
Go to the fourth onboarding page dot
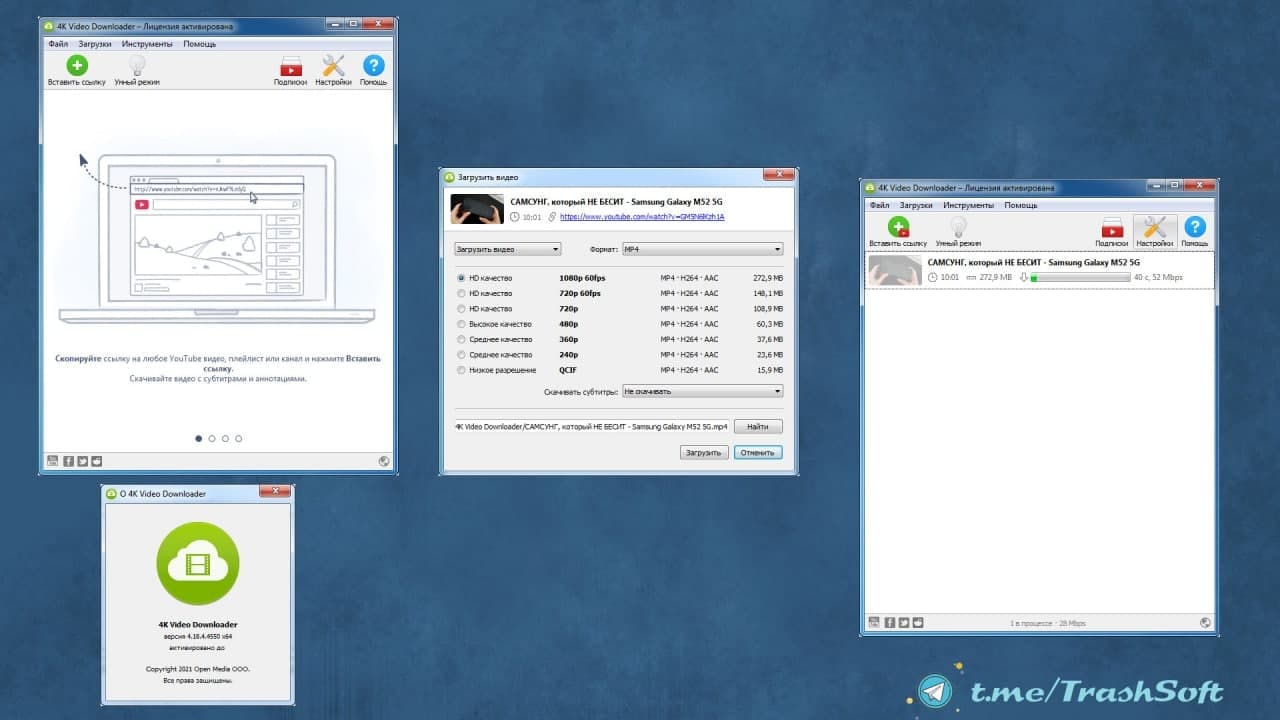point(238,438)
